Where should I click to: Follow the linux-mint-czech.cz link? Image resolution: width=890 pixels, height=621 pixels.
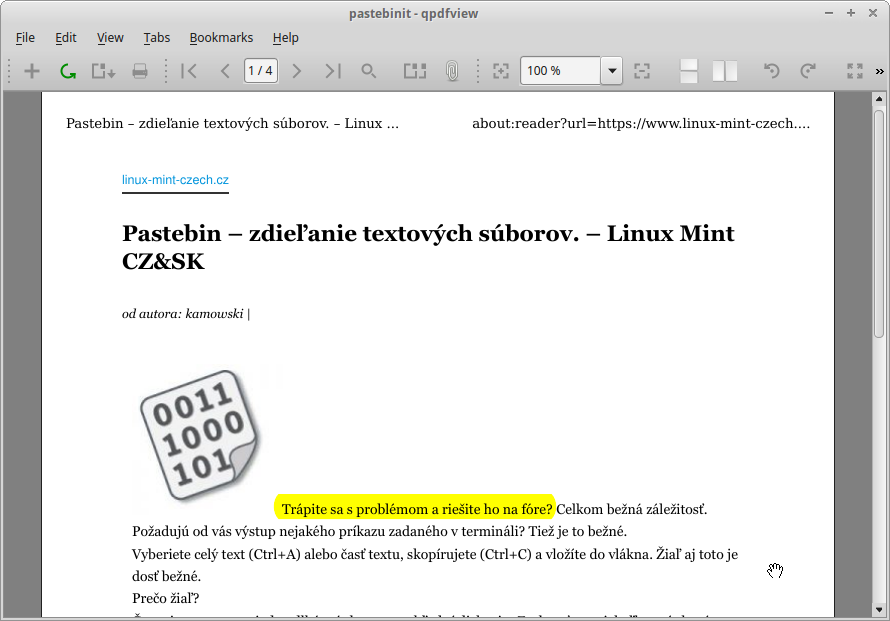175,180
